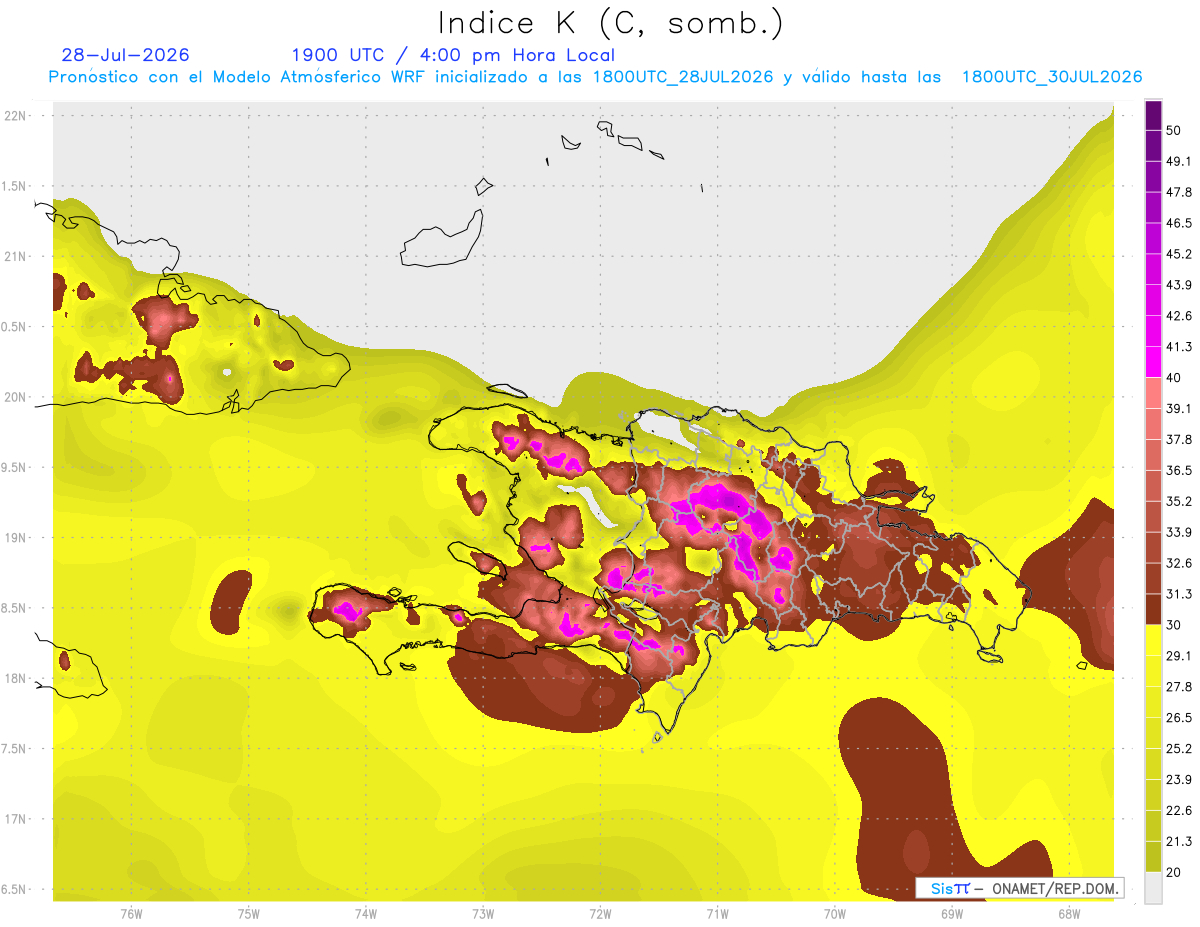This screenshot has height=927, width=1200.
Task: Click the colorbar value "23.9"
Action: [x=1179, y=780]
